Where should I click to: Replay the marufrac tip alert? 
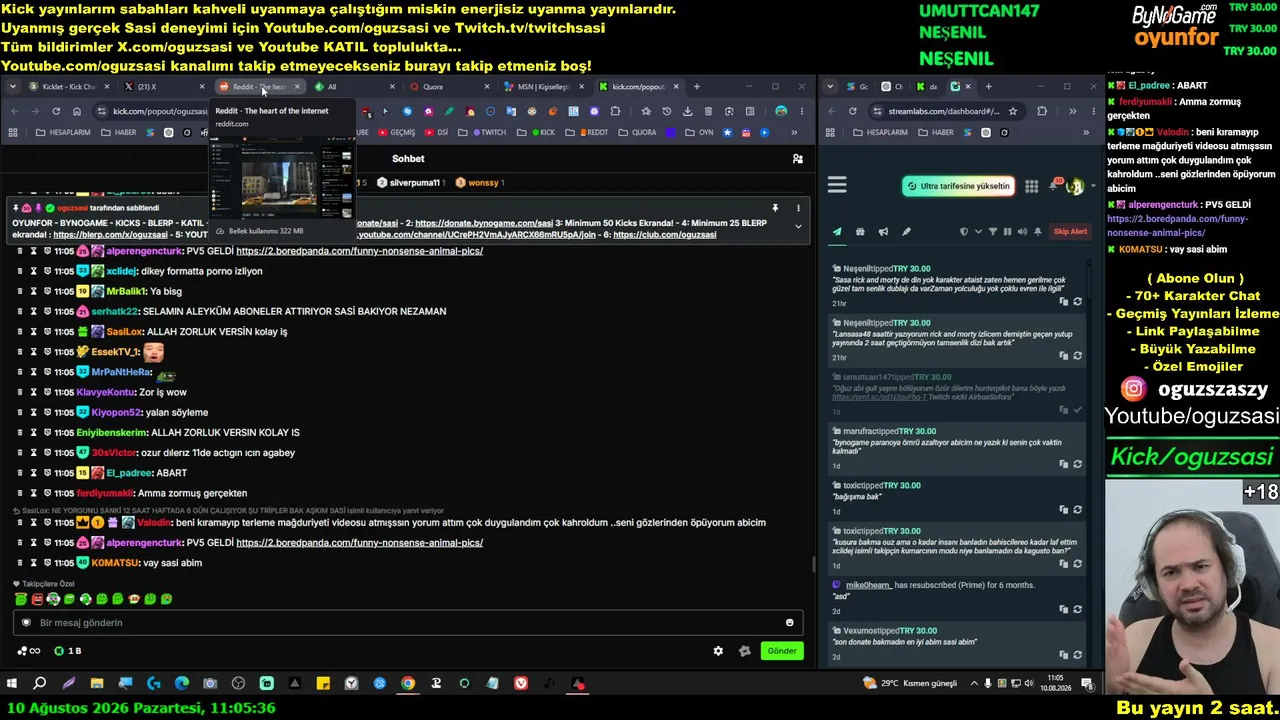coord(1077,464)
